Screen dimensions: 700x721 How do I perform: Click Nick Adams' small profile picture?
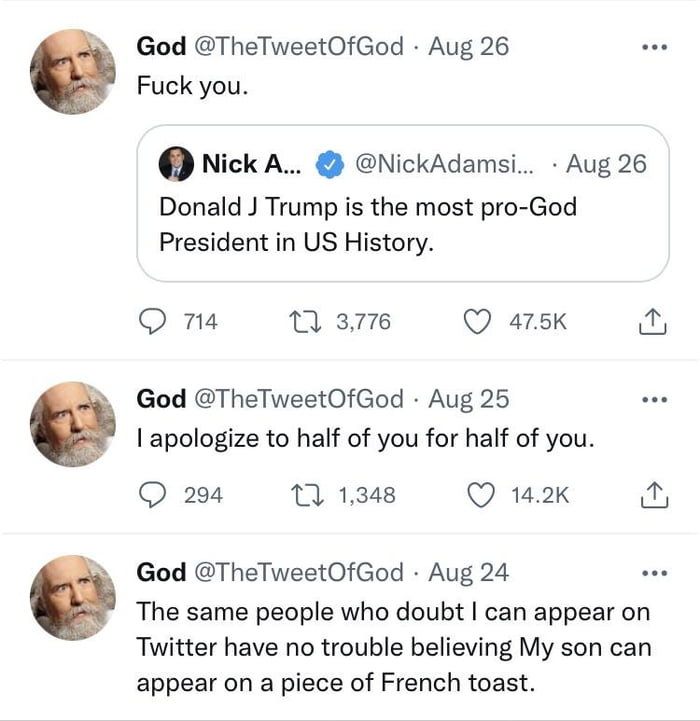tap(176, 164)
